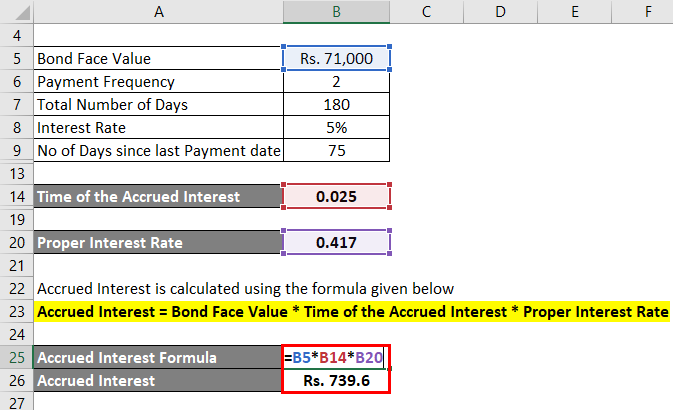Select the Payment Frequency value 2
The width and height of the screenshot is (673, 410).
point(336,82)
